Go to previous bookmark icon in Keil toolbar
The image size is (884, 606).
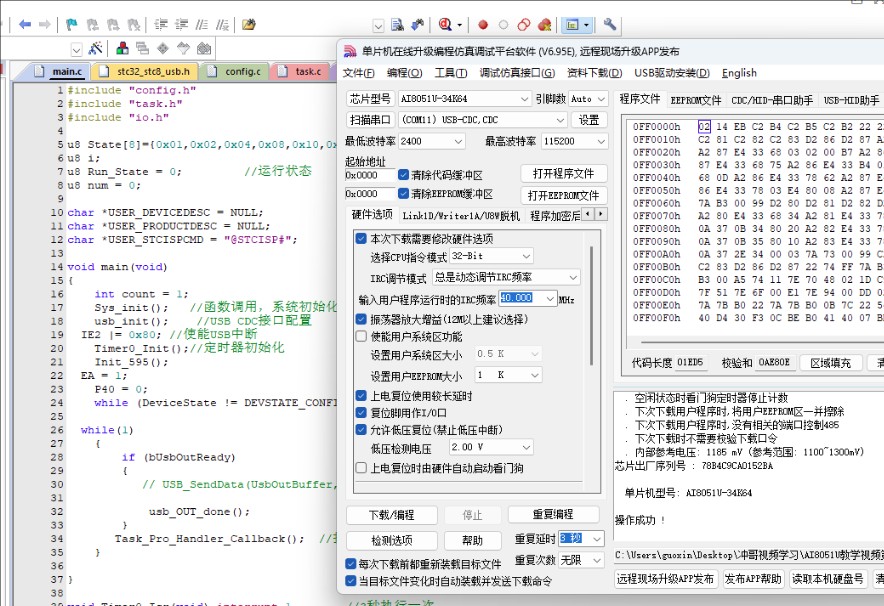coord(92,24)
